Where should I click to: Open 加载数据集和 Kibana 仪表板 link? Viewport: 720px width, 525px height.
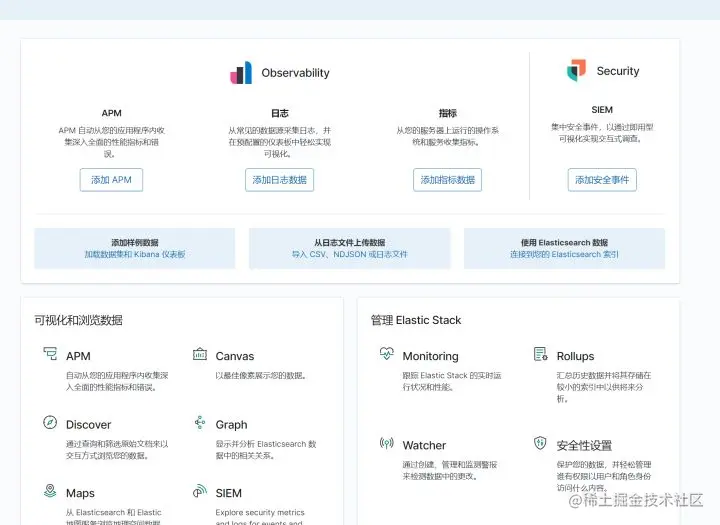pyautogui.click(x=135, y=254)
